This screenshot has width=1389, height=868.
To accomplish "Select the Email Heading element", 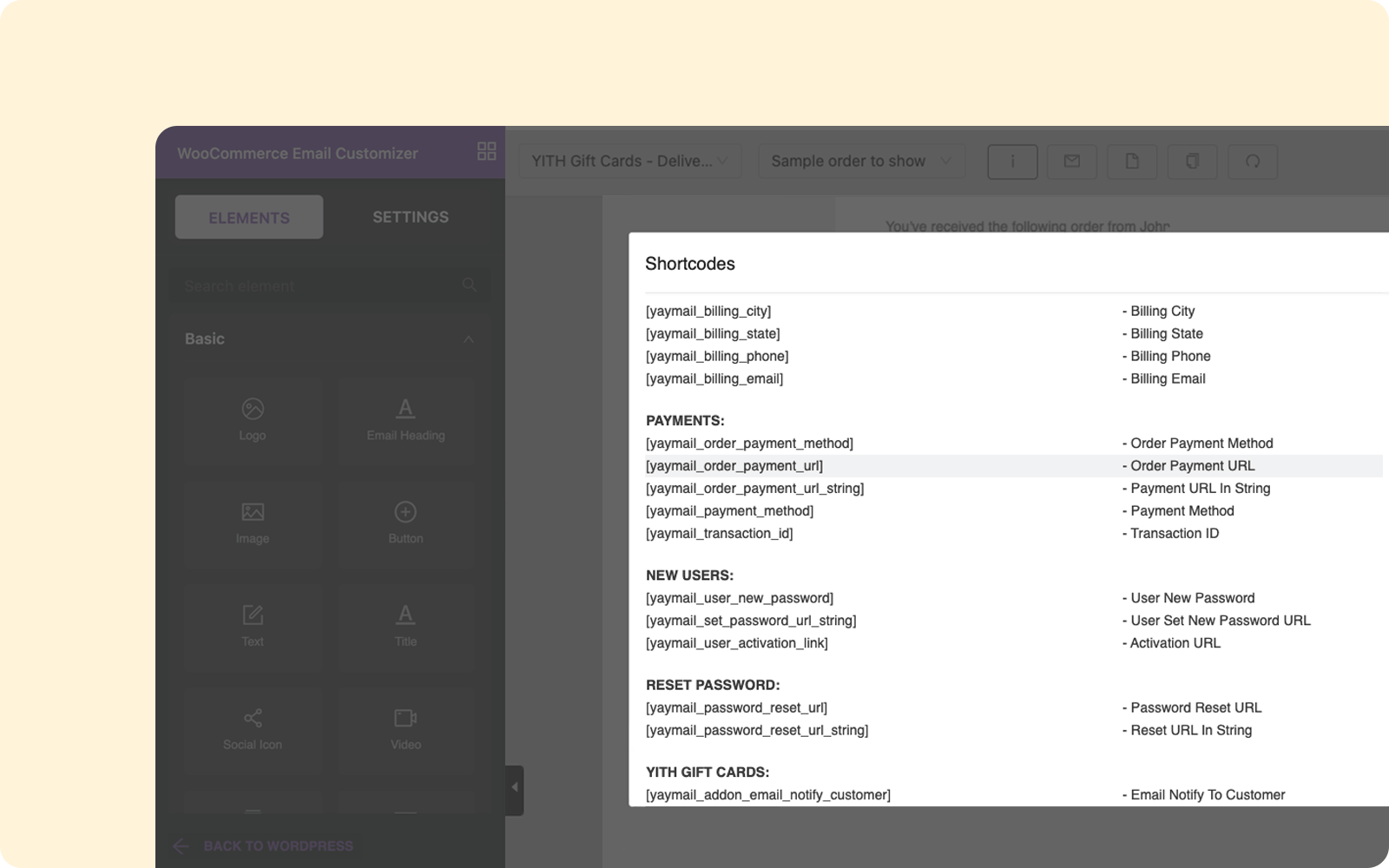I will point(406,421).
